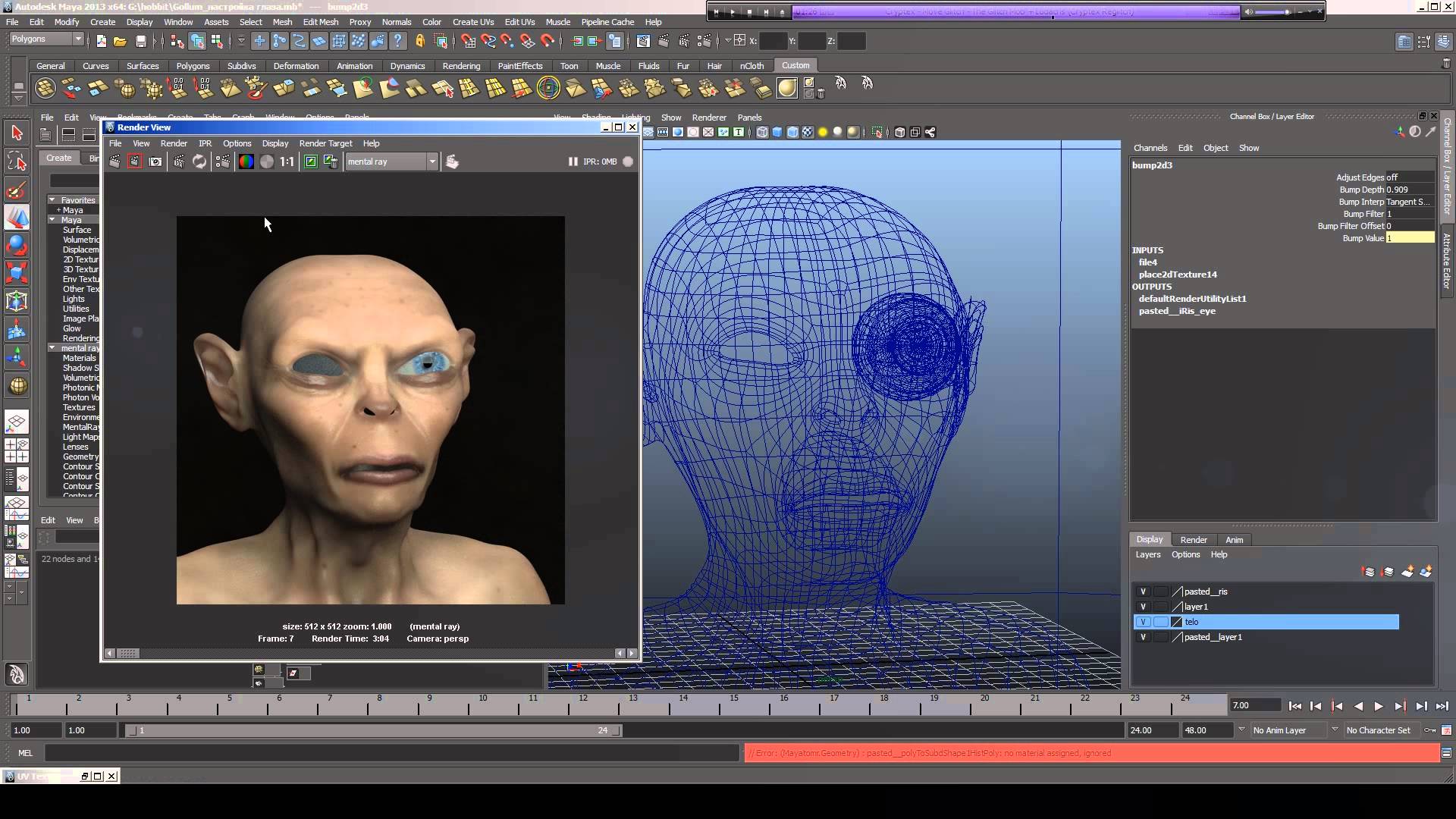Click the Bump Value input field
1456x819 pixels.
click(x=1410, y=238)
